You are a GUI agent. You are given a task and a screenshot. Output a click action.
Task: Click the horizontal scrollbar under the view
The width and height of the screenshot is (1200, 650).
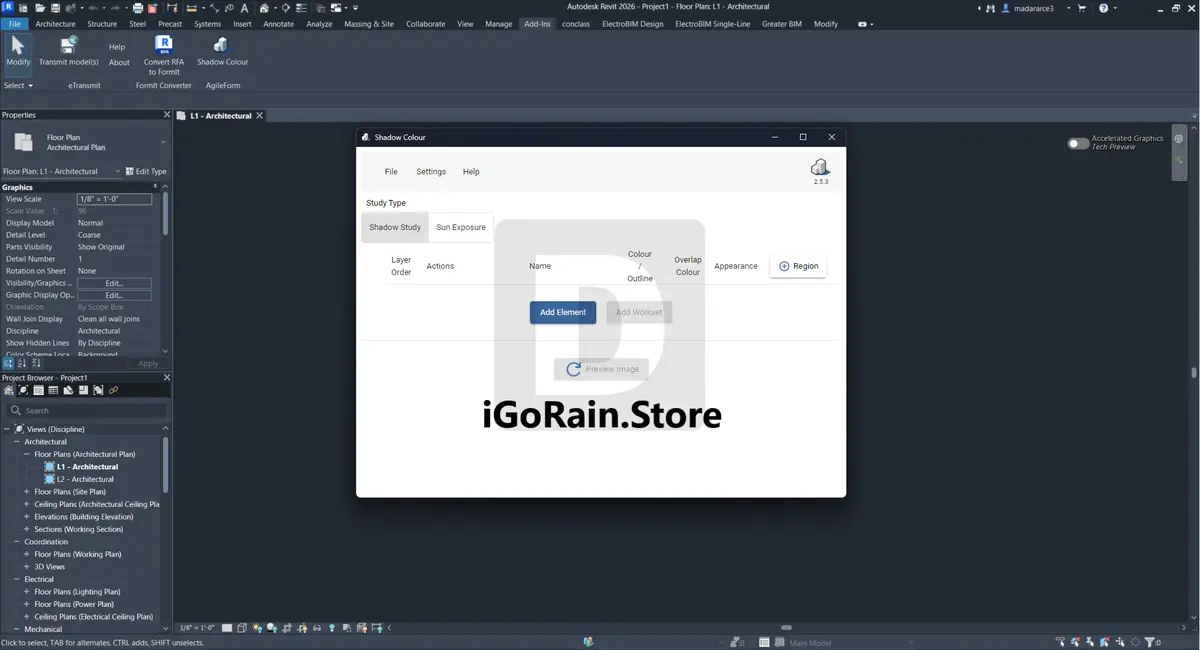[x=786, y=628]
